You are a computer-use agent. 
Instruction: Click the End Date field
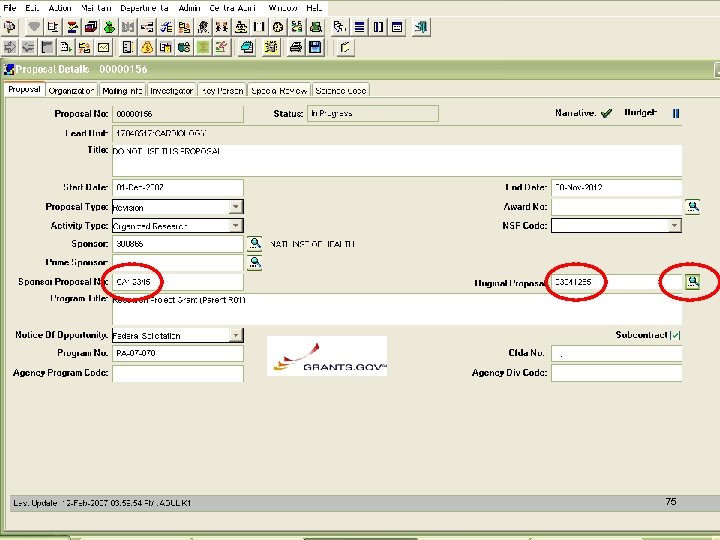tap(616, 187)
